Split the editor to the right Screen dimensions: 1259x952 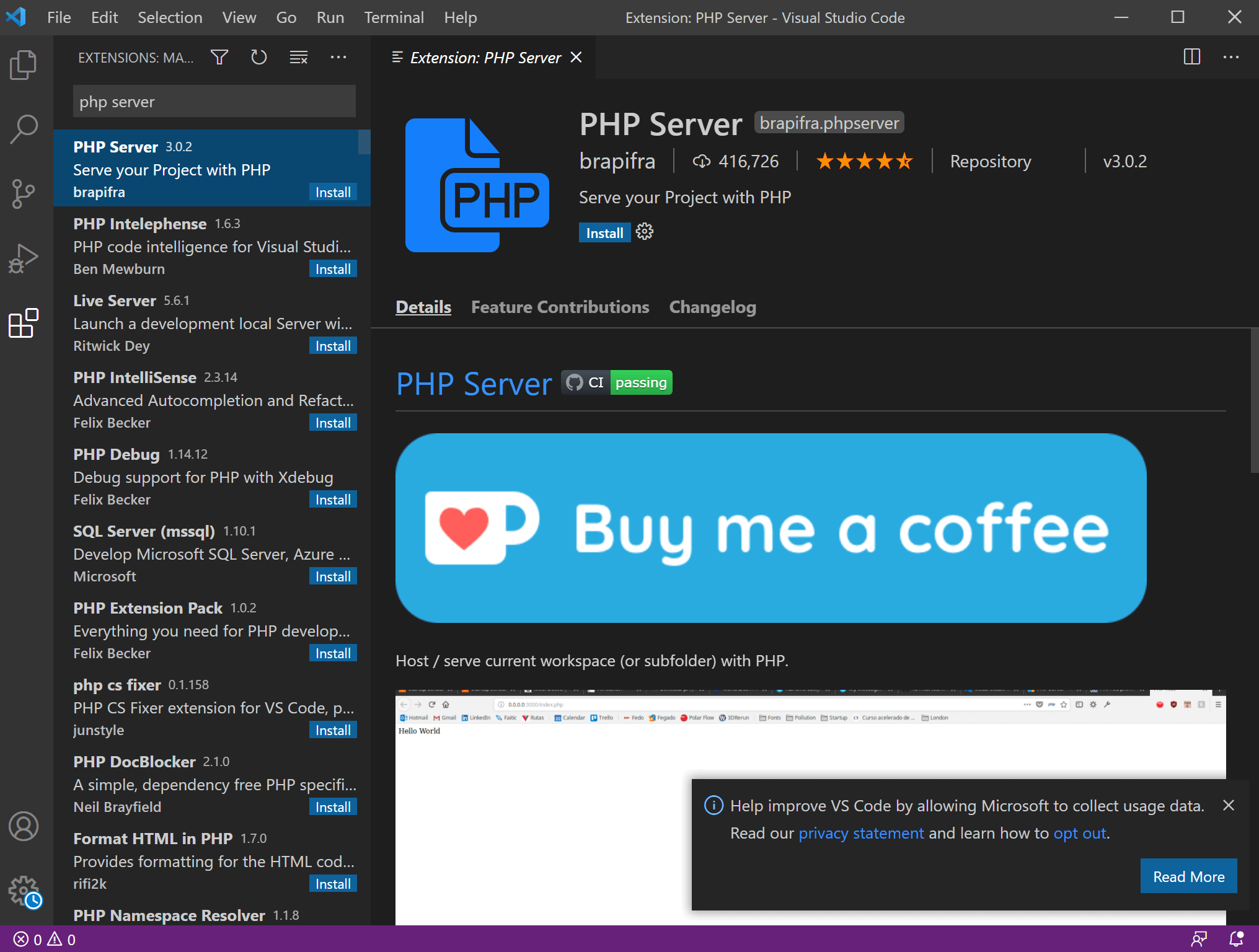tap(1191, 57)
